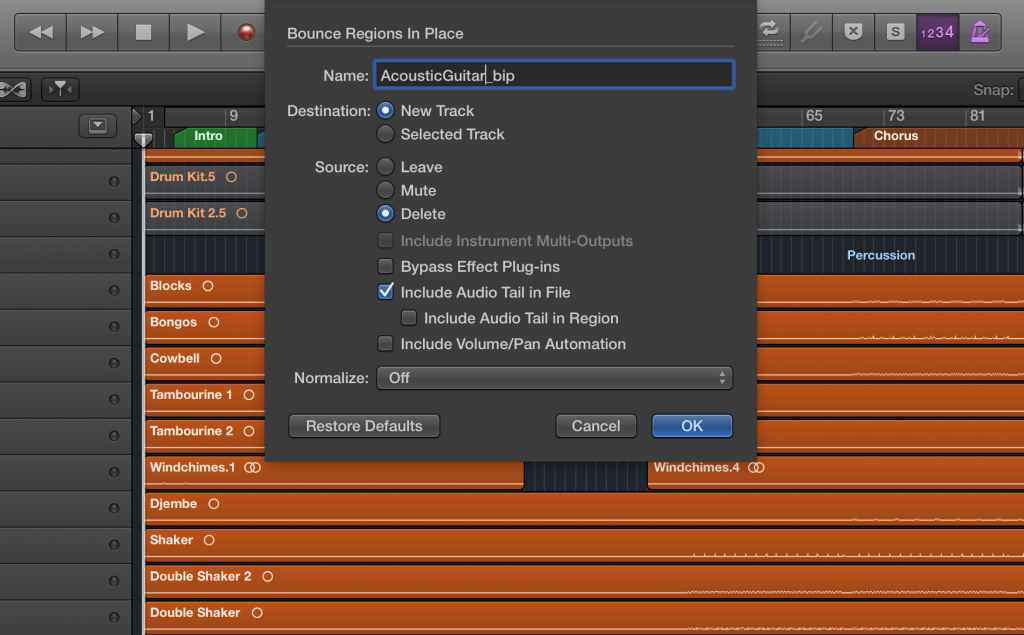Click the mono circle icon on Bongos region
1024x635 pixels.
(x=214, y=323)
